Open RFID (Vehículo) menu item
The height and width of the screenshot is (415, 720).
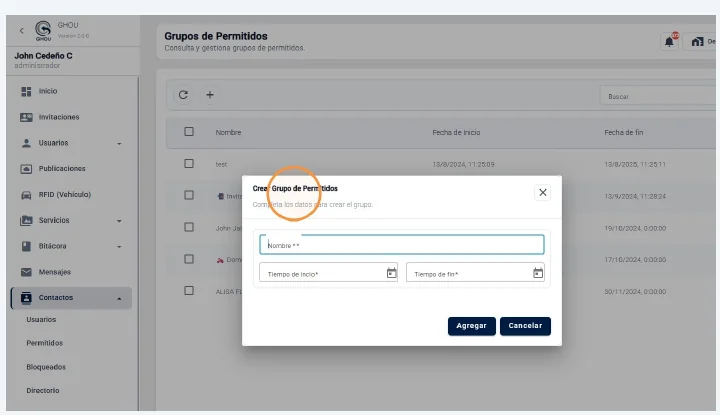pyautogui.click(x=65, y=195)
